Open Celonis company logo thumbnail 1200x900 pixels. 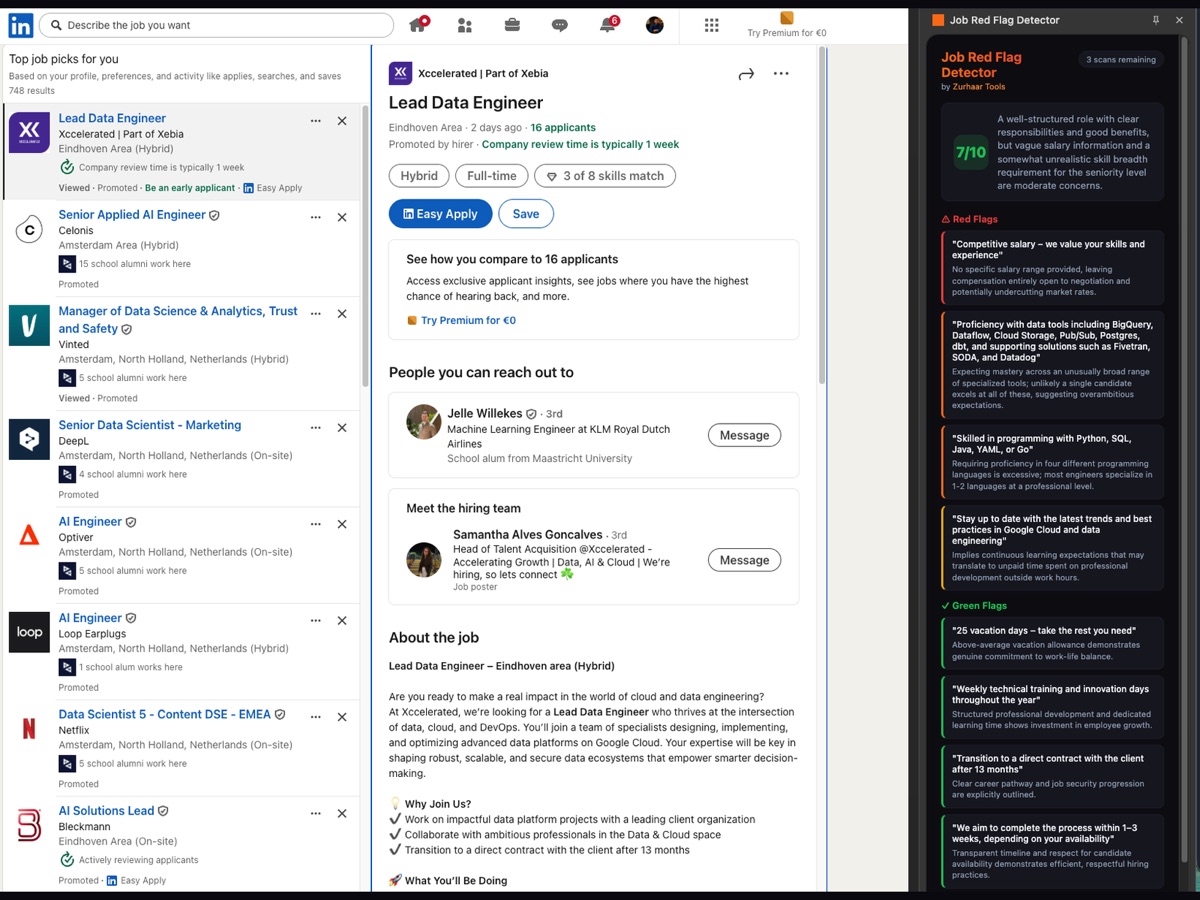tap(29, 231)
